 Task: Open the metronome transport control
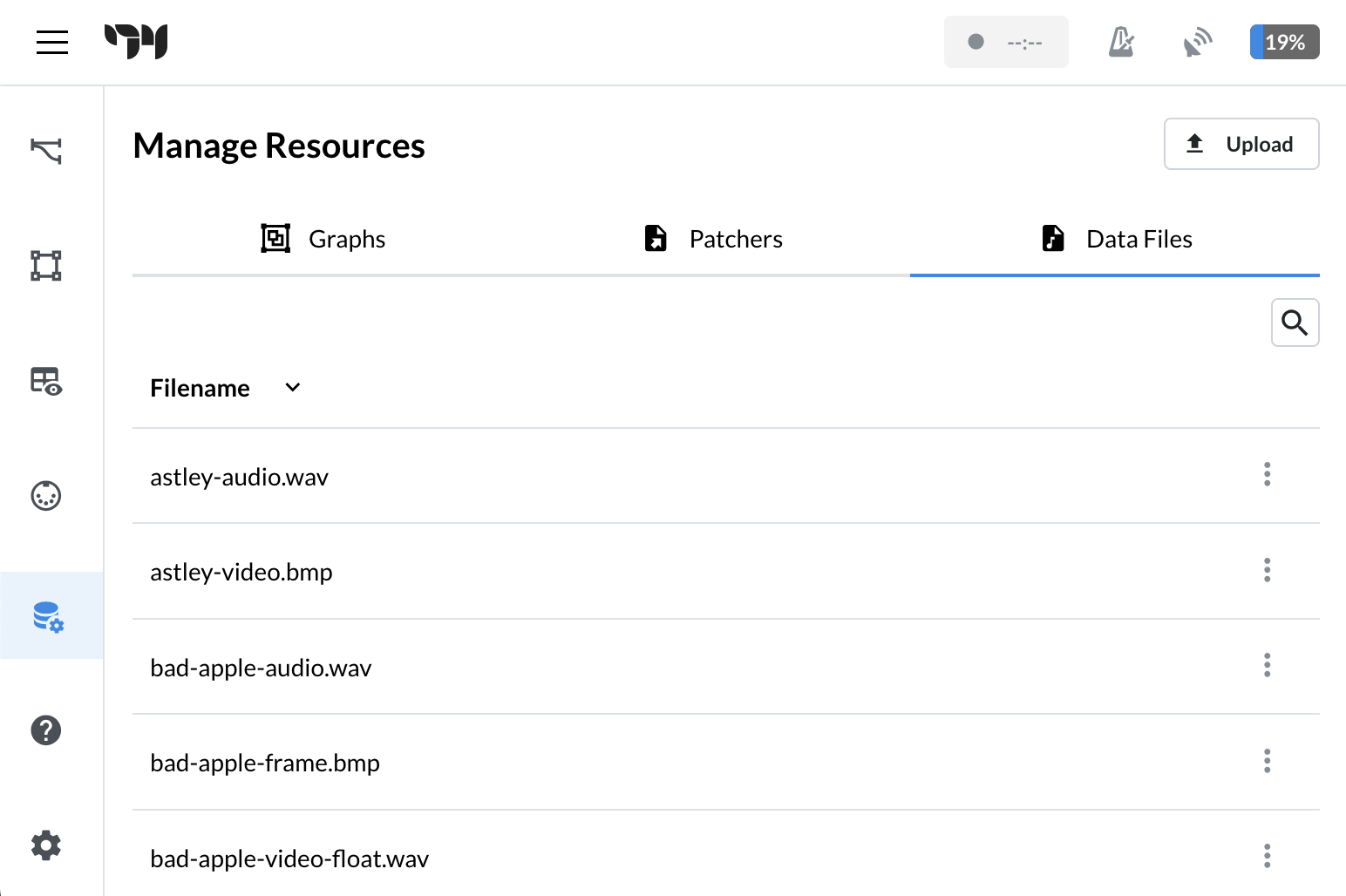tap(1121, 42)
